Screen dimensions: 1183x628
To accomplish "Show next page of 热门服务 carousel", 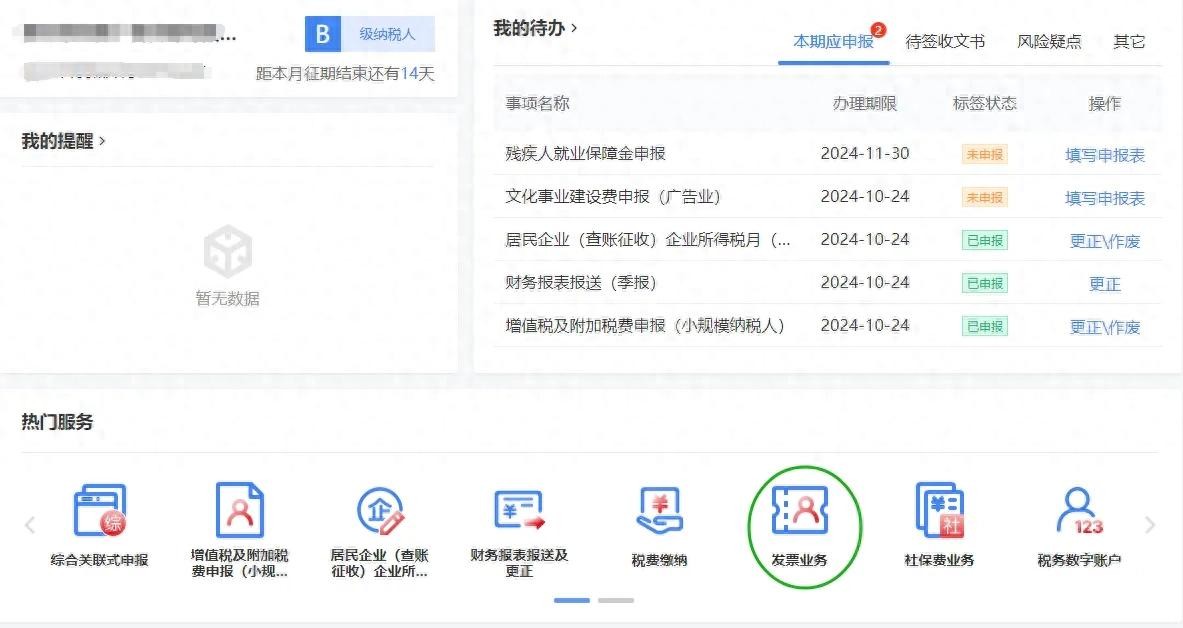I will 1149,525.
